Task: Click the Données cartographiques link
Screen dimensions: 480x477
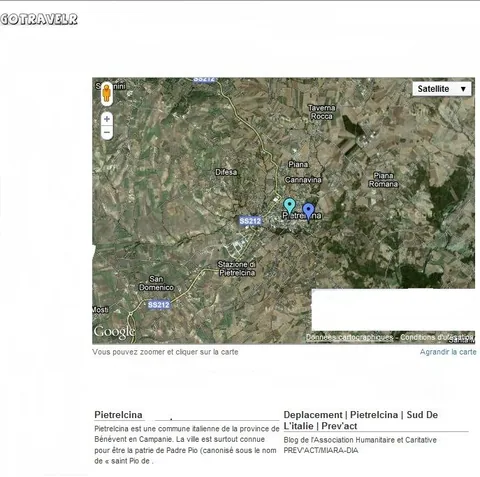Action: (x=349, y=337)
